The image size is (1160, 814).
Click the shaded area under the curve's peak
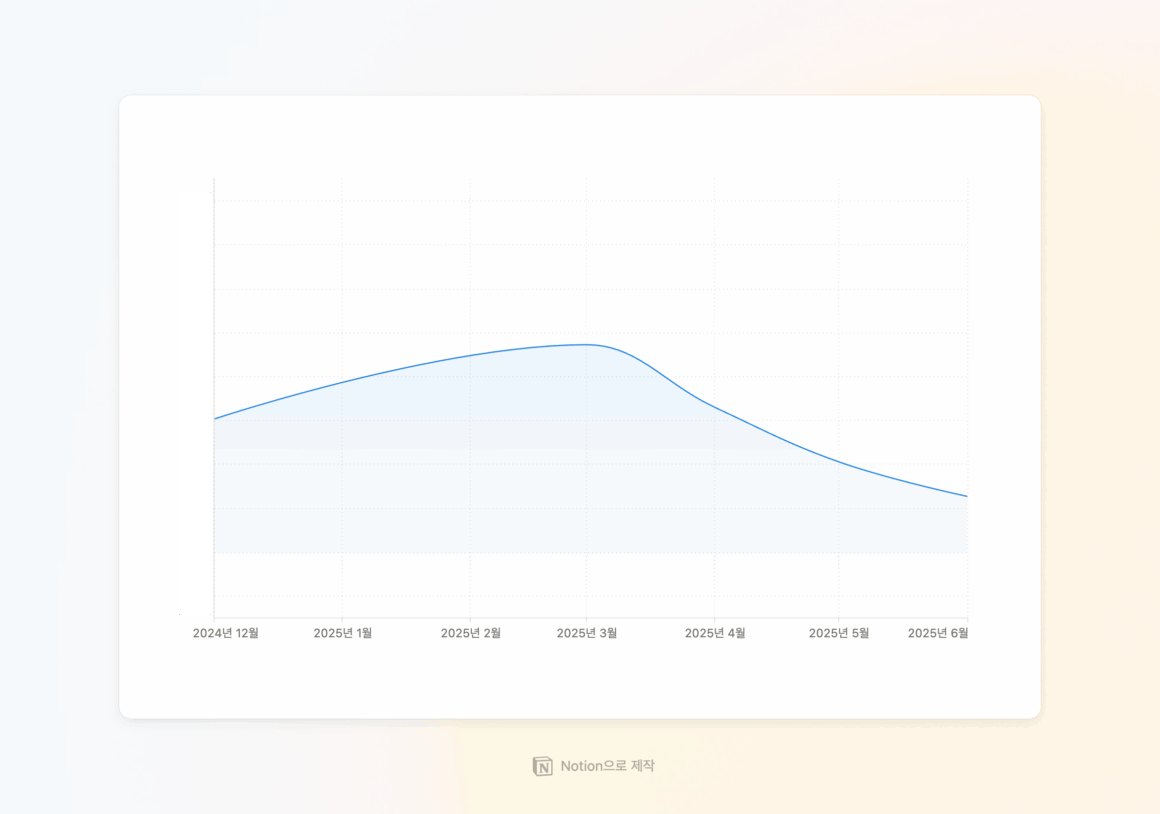click(587, 450)
